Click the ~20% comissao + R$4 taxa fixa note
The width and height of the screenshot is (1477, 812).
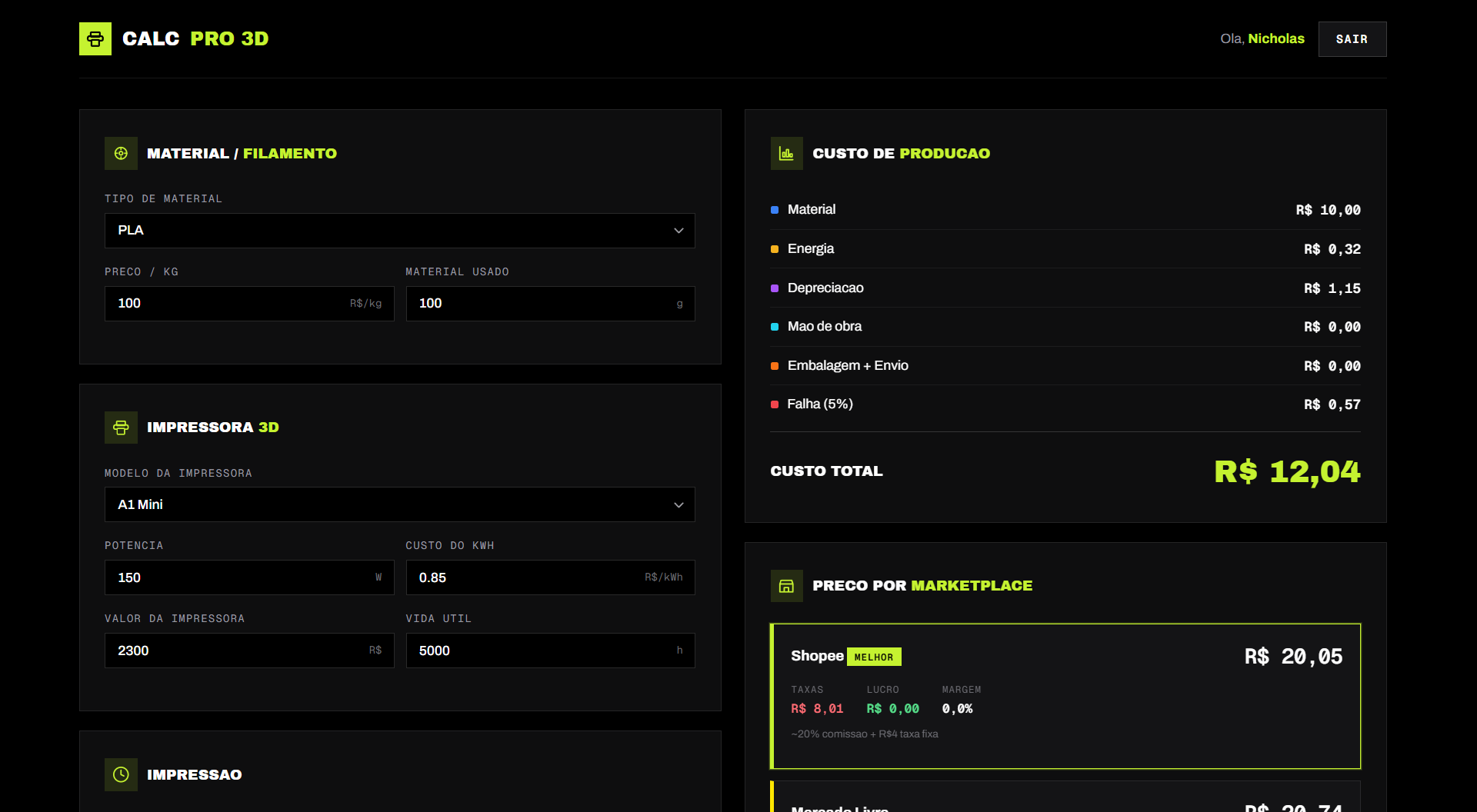point(865,734)
